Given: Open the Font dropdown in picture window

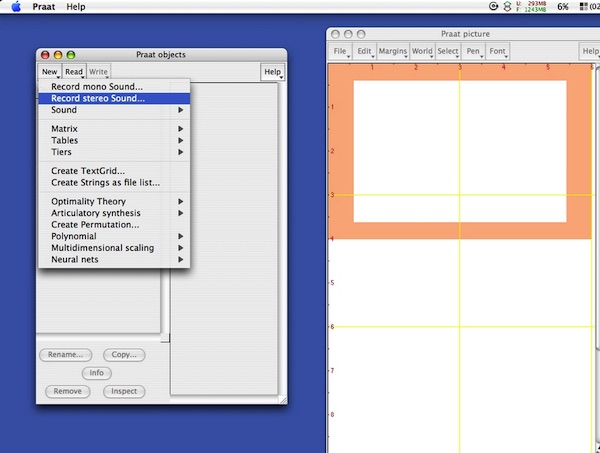Looking at the screenshot, I should [x=498, y=50].
